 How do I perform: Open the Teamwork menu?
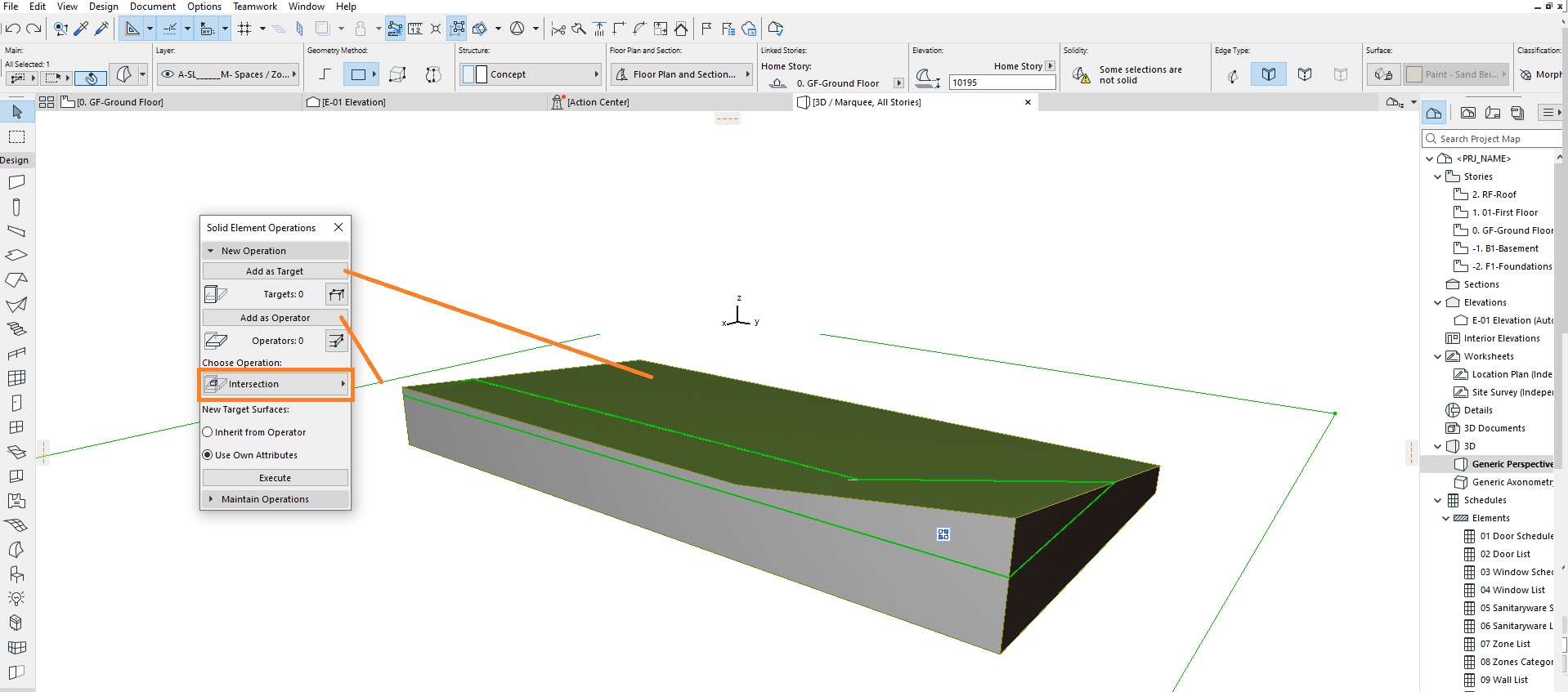pyautogui.click(x=255, y=7)
